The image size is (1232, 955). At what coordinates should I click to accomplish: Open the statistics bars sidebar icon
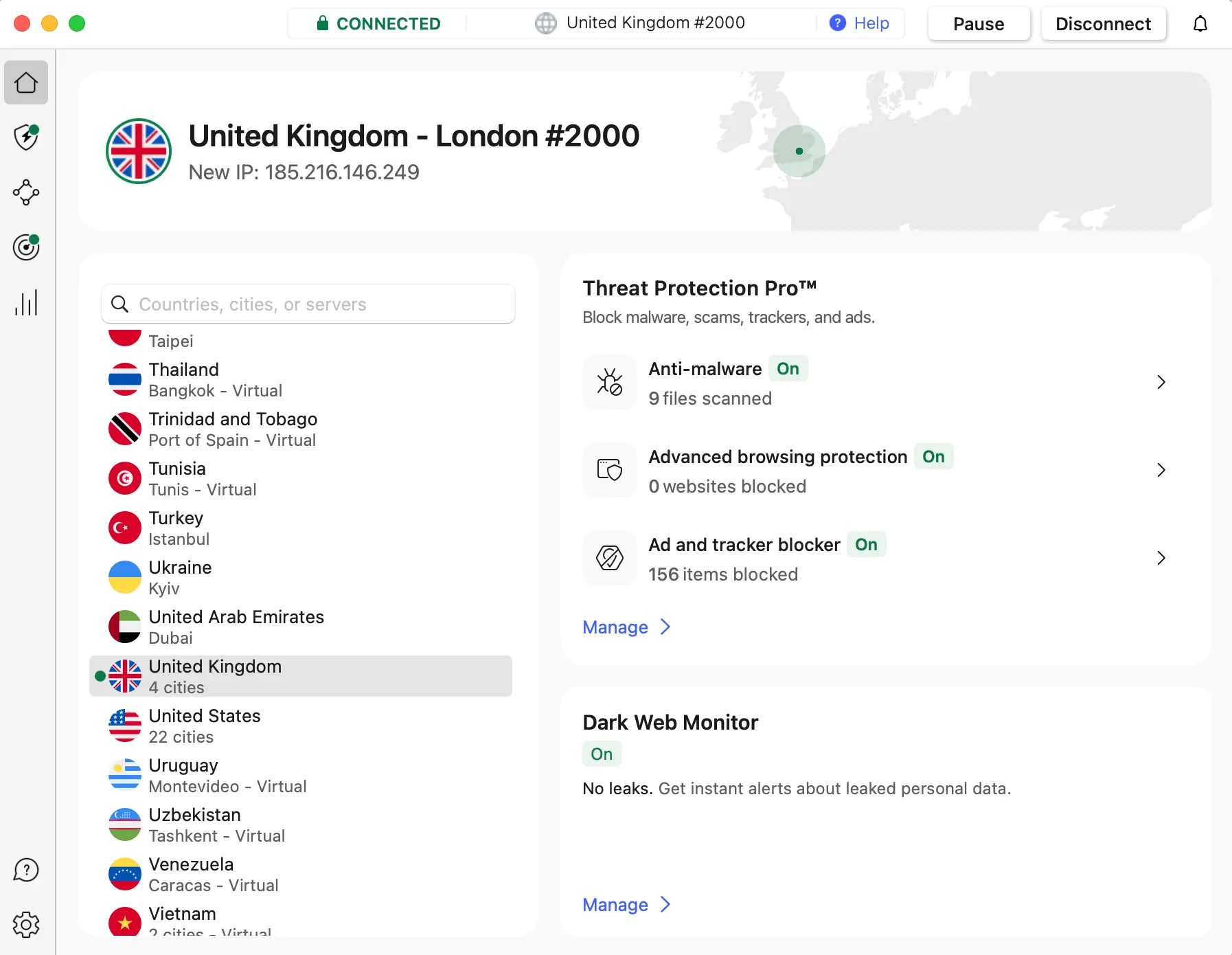(26, 302)
